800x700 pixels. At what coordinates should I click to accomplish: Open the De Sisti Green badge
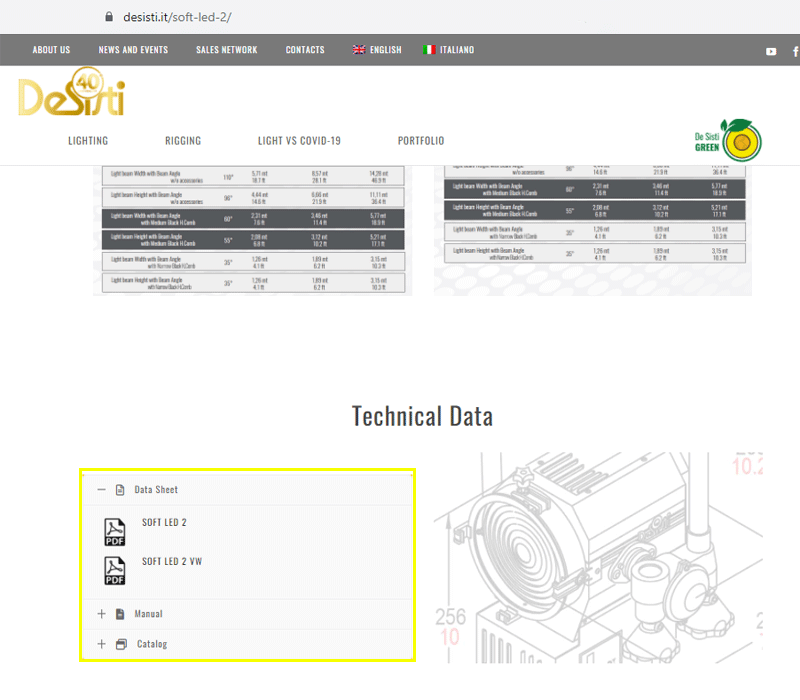pyautogui.click(x=727, y=139)
